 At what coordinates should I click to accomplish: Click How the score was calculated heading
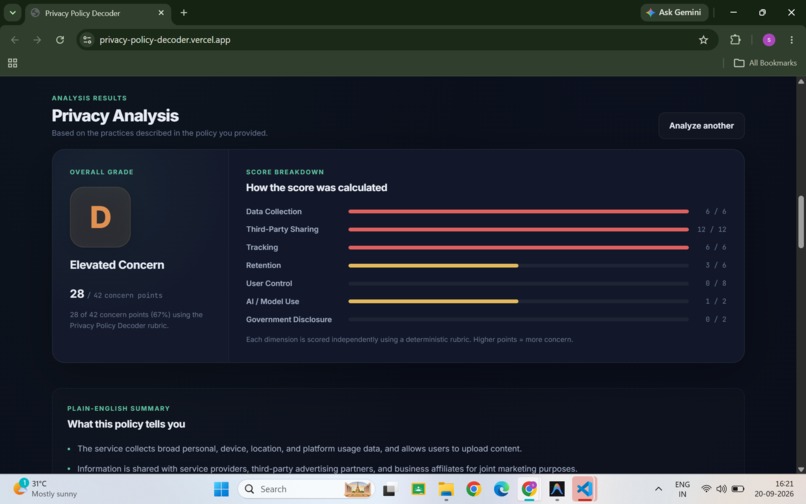point(316,188)
